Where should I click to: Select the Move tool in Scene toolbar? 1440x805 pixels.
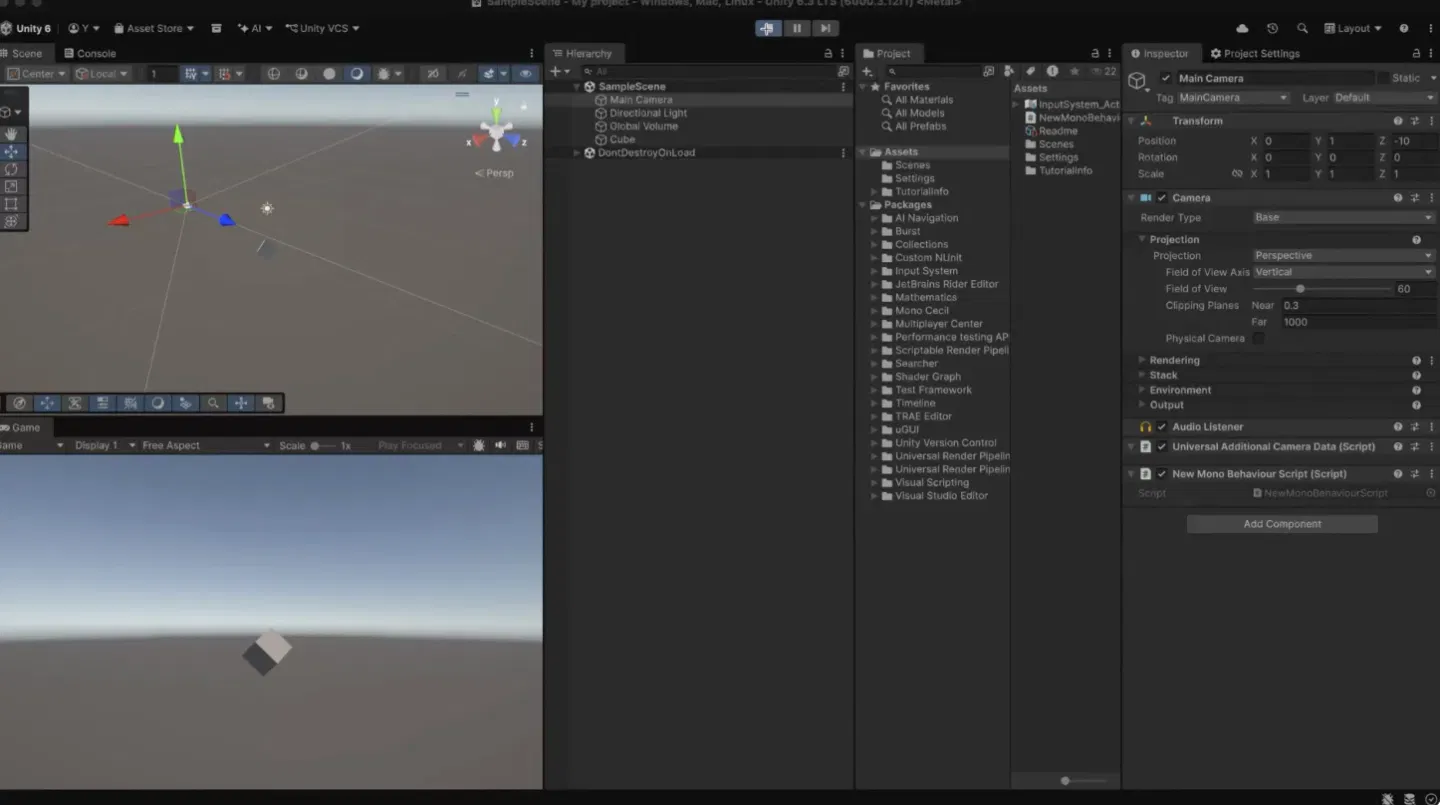pos(12,152)
